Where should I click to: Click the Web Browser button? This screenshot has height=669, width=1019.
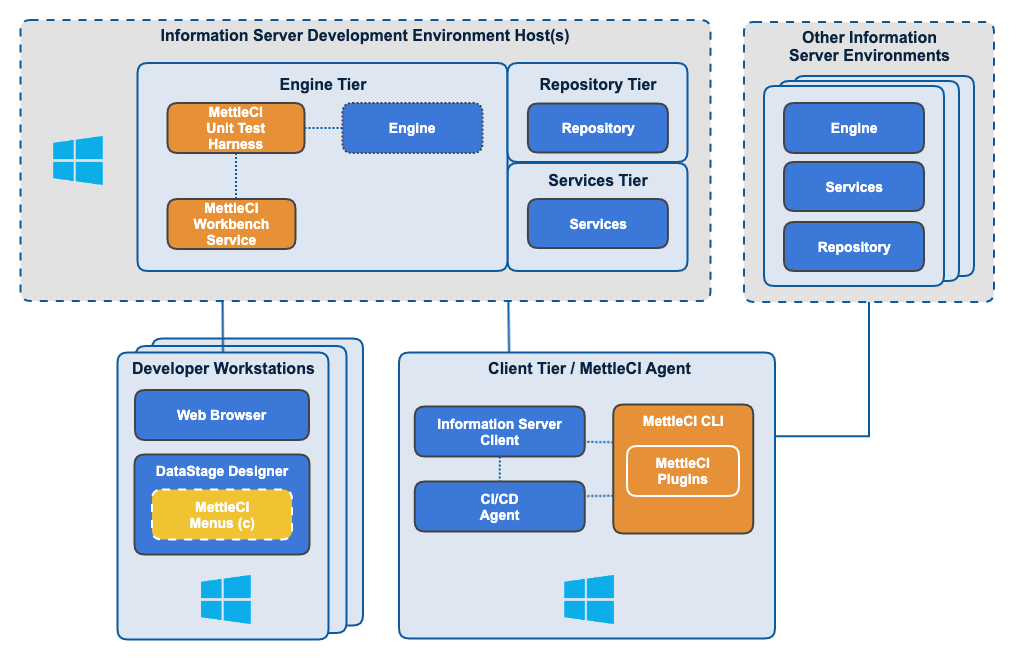tap(221, 415)
